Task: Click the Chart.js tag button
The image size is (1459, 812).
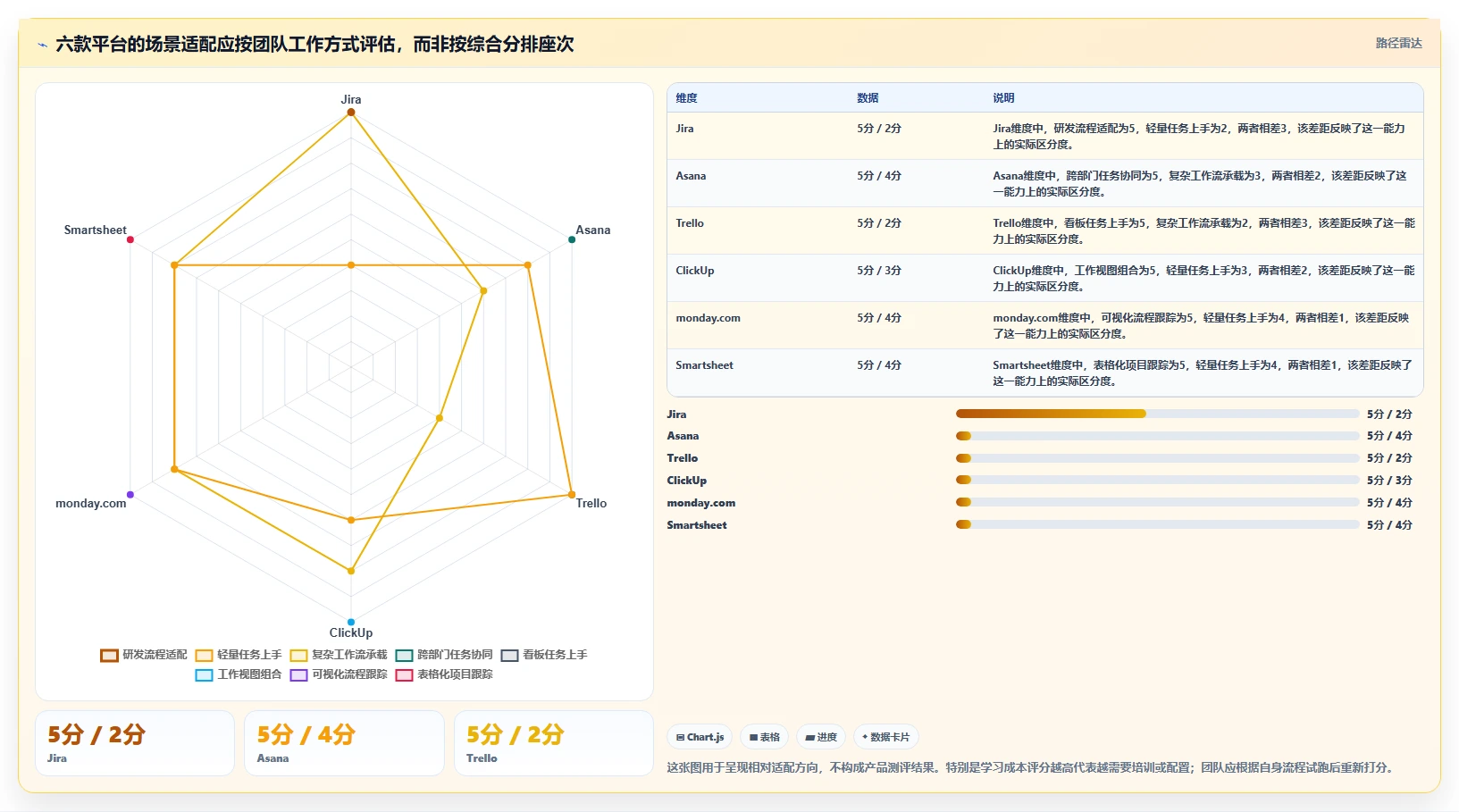Action: tap(700, 737)
